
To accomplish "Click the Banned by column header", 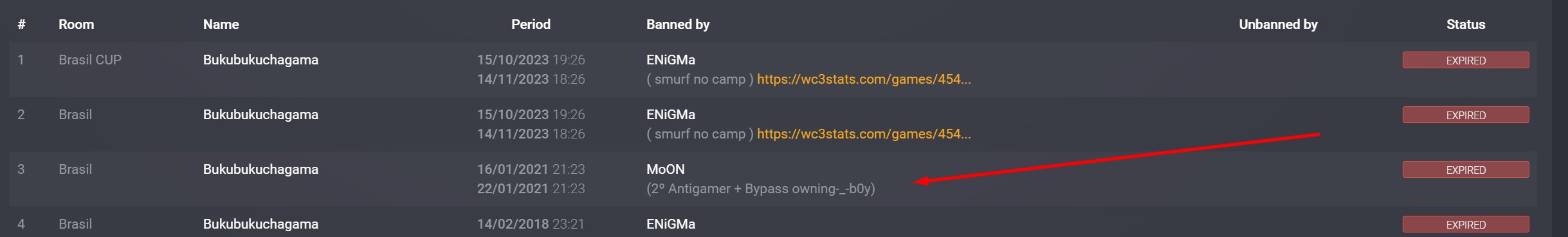I will pos(678,24).
